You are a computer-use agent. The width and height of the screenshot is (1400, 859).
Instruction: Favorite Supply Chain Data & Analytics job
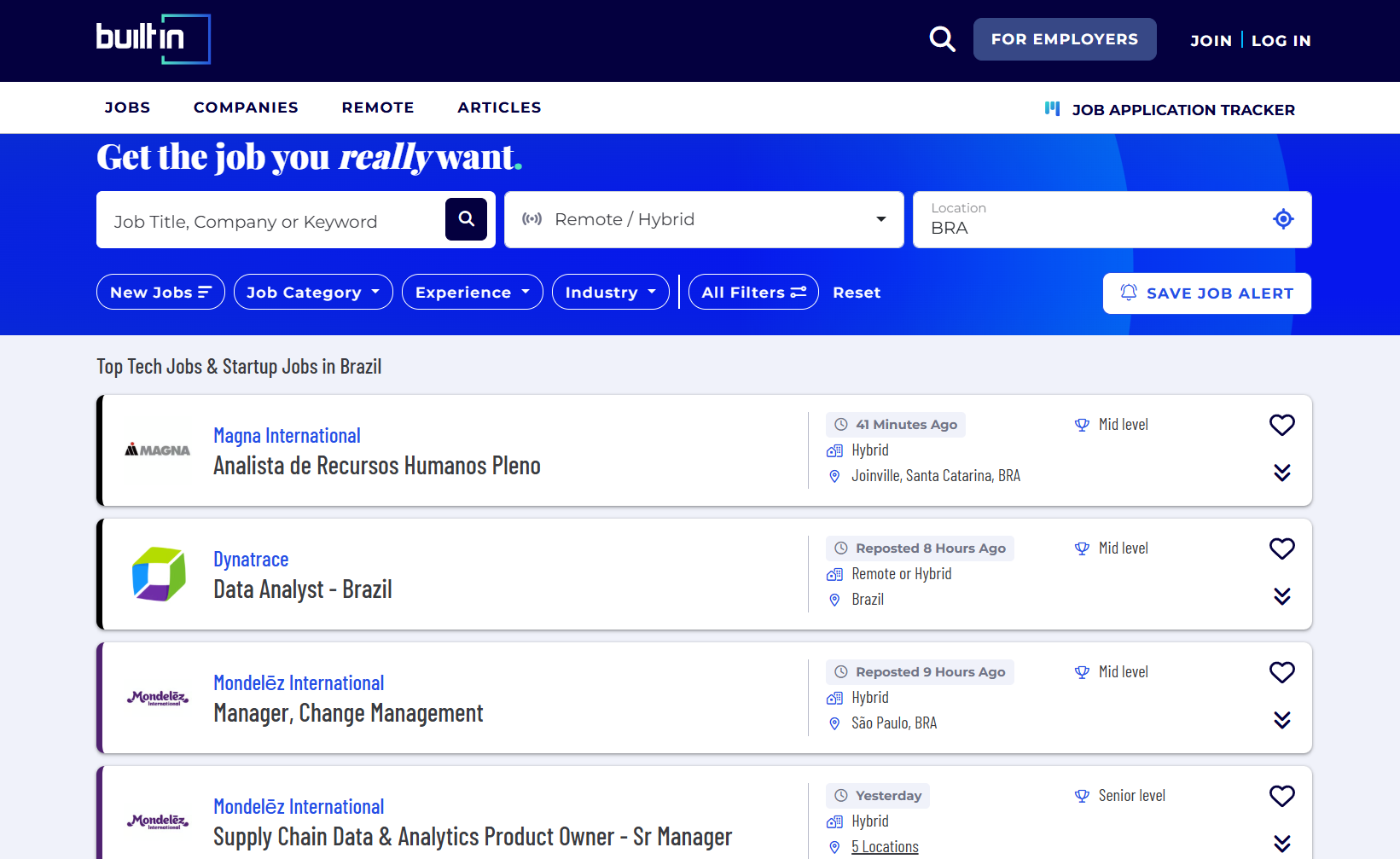1281,796
